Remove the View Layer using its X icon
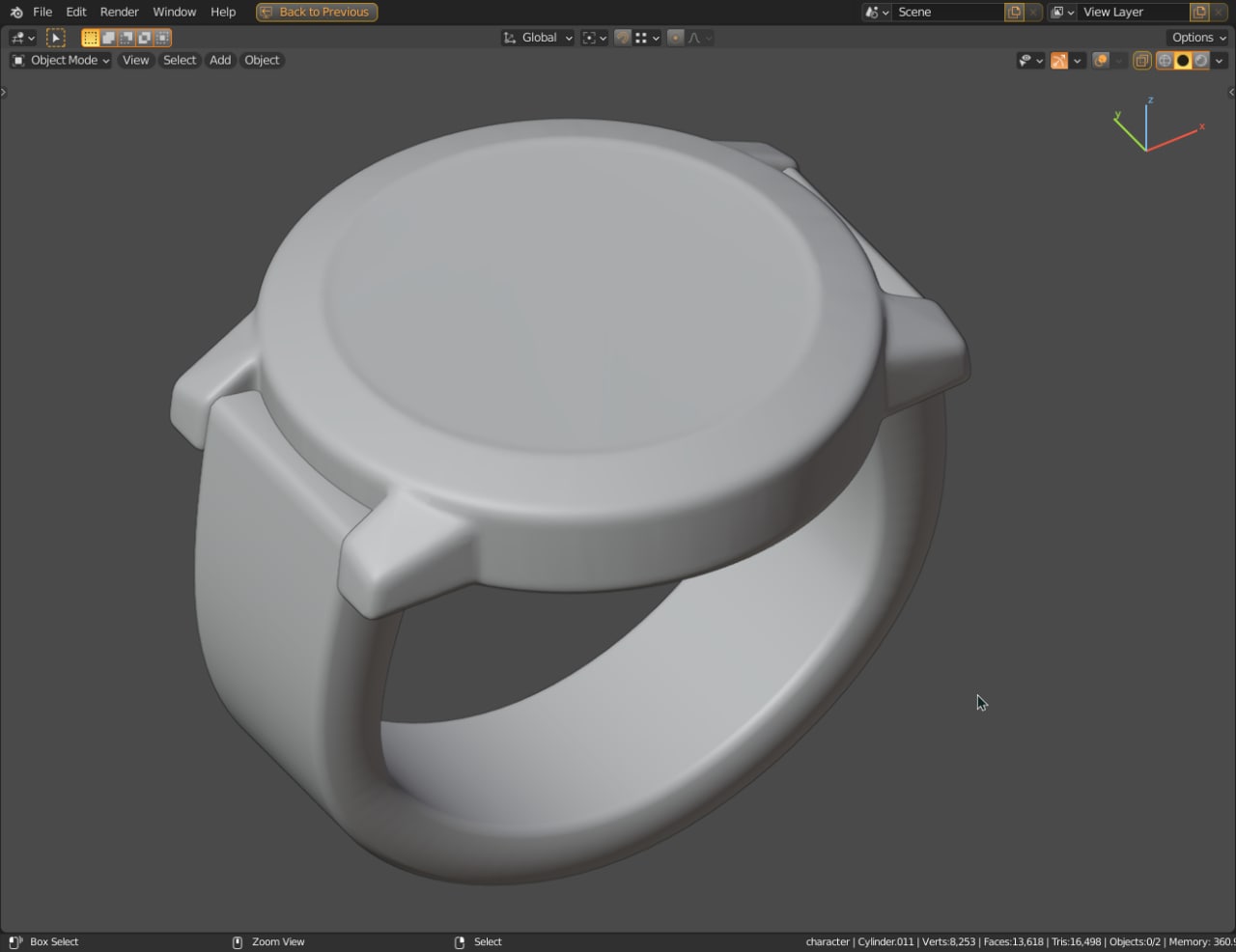The width and height of the screenshot is (1236, 952). 1219,12
